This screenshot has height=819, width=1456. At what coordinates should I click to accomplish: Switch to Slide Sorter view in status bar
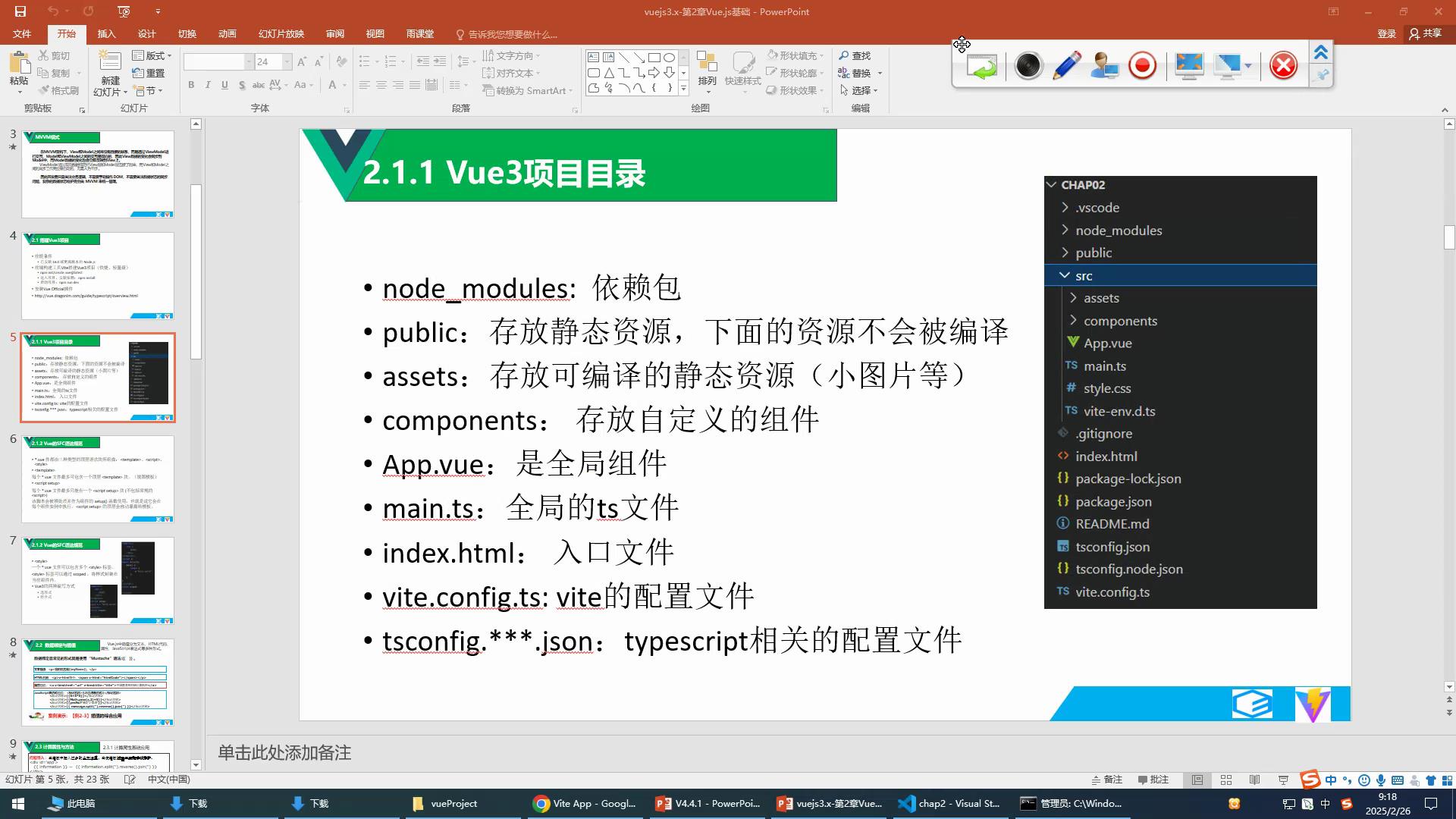click(1226, 780)
